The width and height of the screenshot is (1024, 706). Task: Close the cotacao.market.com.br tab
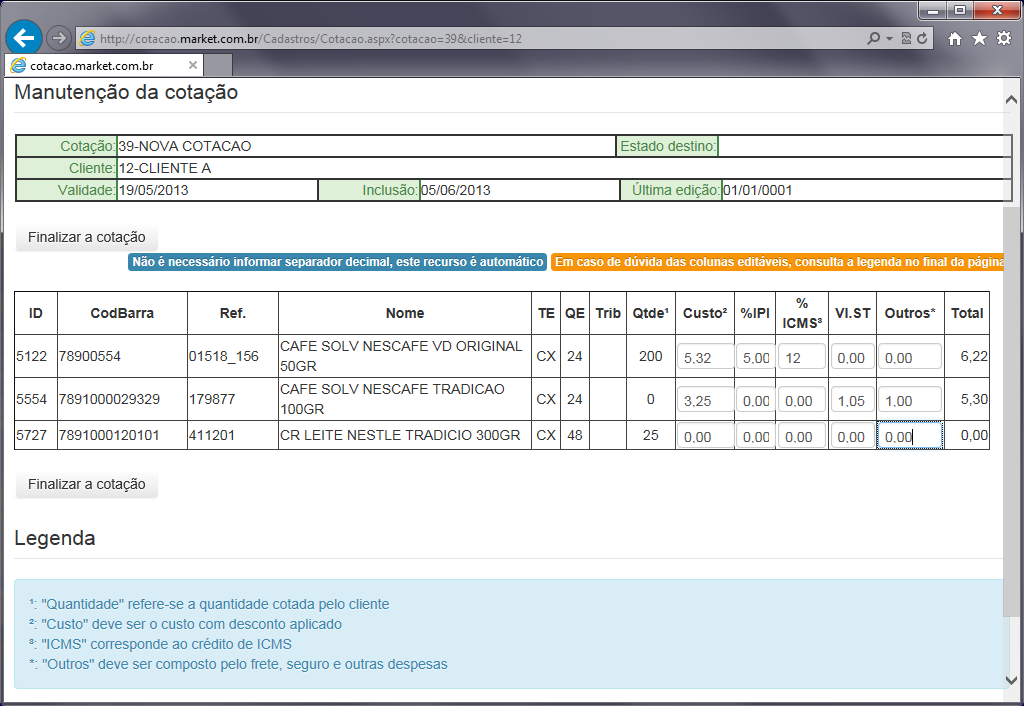(x=193, y=65)
